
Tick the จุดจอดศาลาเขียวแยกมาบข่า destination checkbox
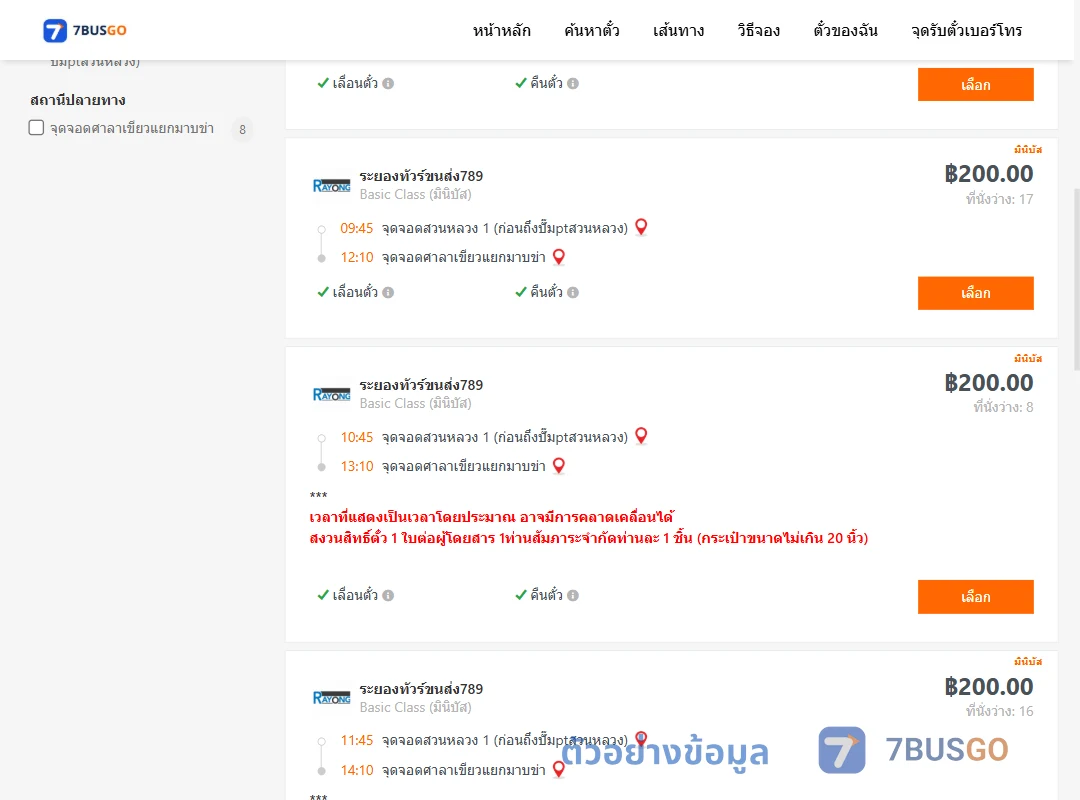[37, 127]
